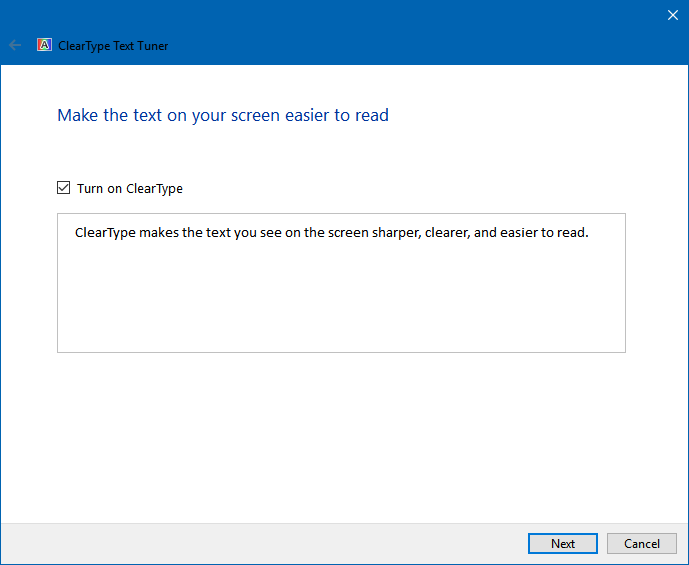689x565 pixels.
Task: Uncheck the Turn on ClearType checkbox
Action: tap(63, 188)
